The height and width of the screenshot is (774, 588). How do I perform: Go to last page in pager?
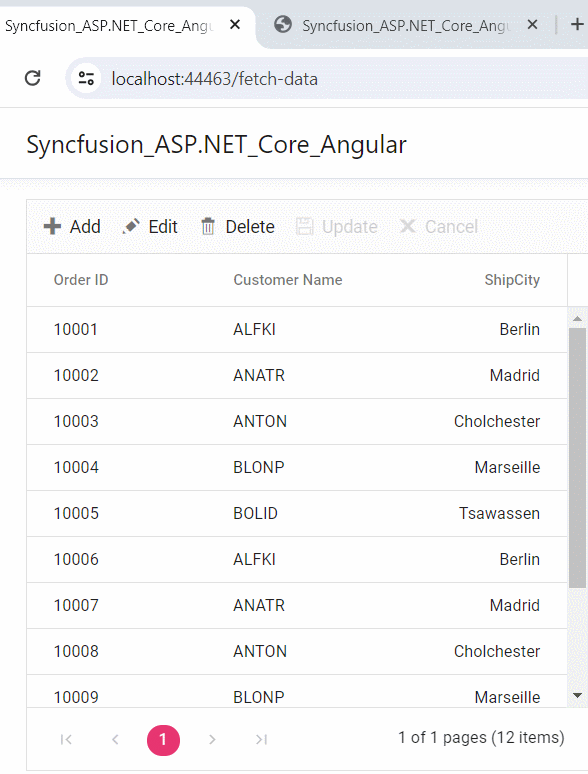(261, 739)
